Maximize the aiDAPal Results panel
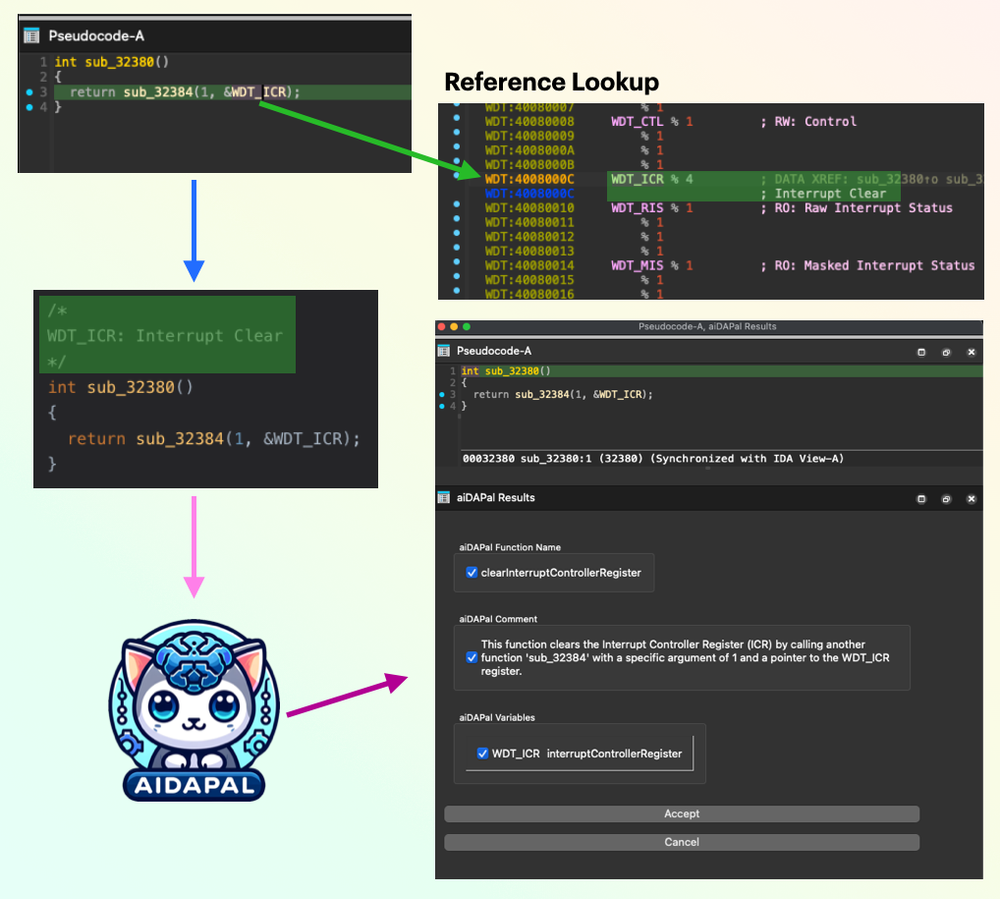This screenshot has width=1000, height=899. click(921, 499)
